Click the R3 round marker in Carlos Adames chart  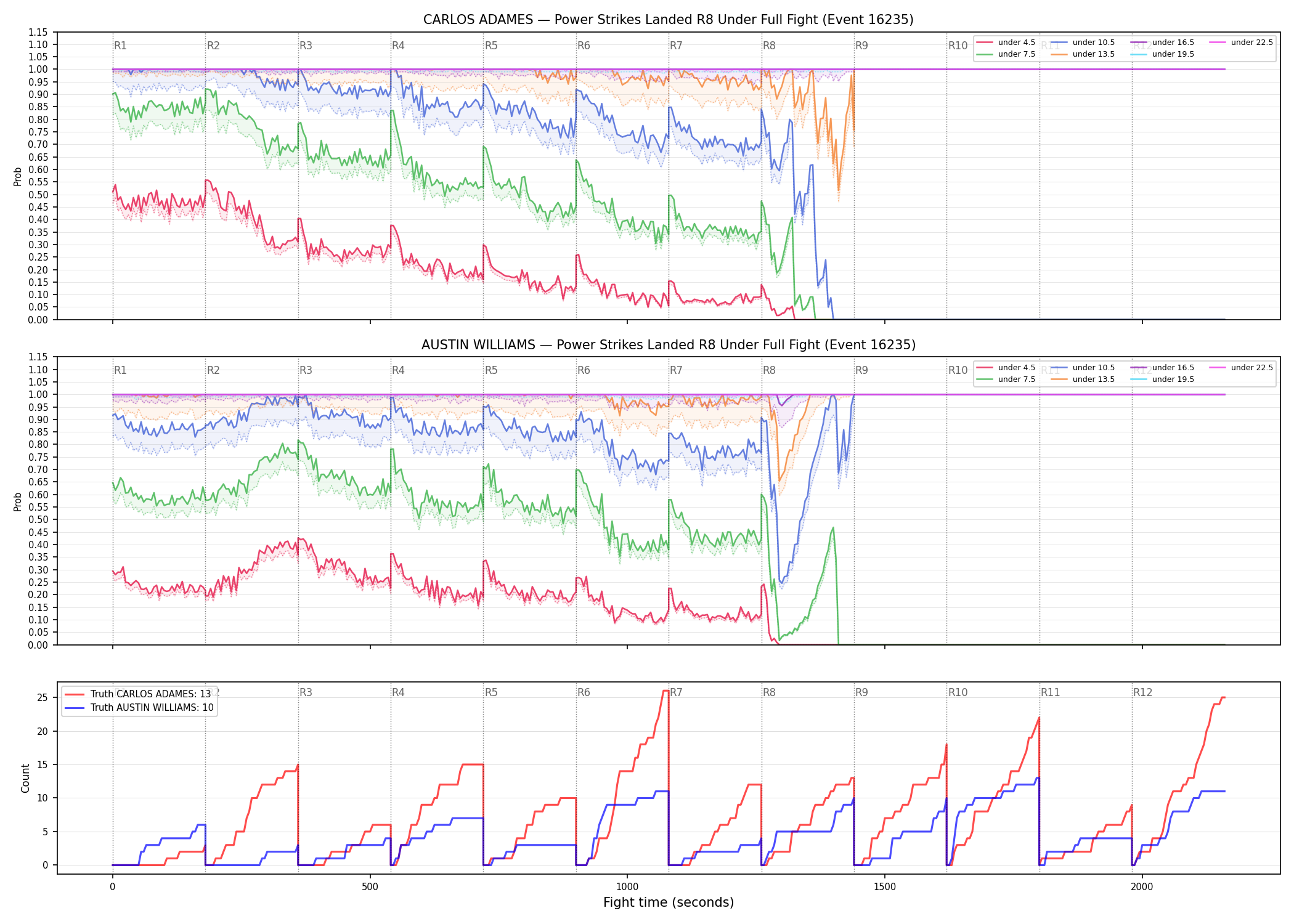click(306, 46)
